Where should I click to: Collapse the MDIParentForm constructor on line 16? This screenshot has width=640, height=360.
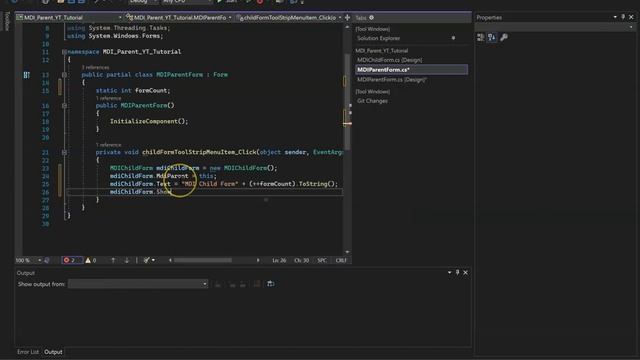(x=64, y=106)
